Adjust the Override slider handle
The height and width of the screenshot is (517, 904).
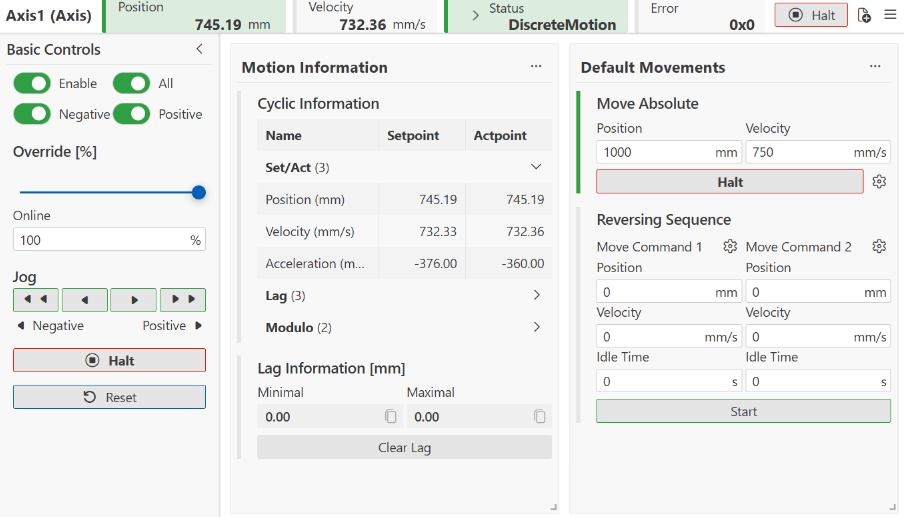pos(198,192)
